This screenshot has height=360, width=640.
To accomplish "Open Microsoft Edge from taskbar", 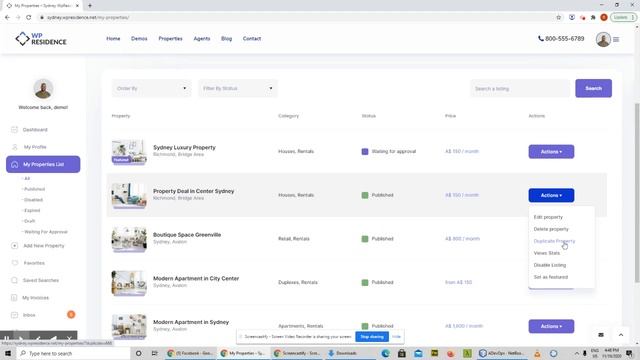I will (385, 353).
